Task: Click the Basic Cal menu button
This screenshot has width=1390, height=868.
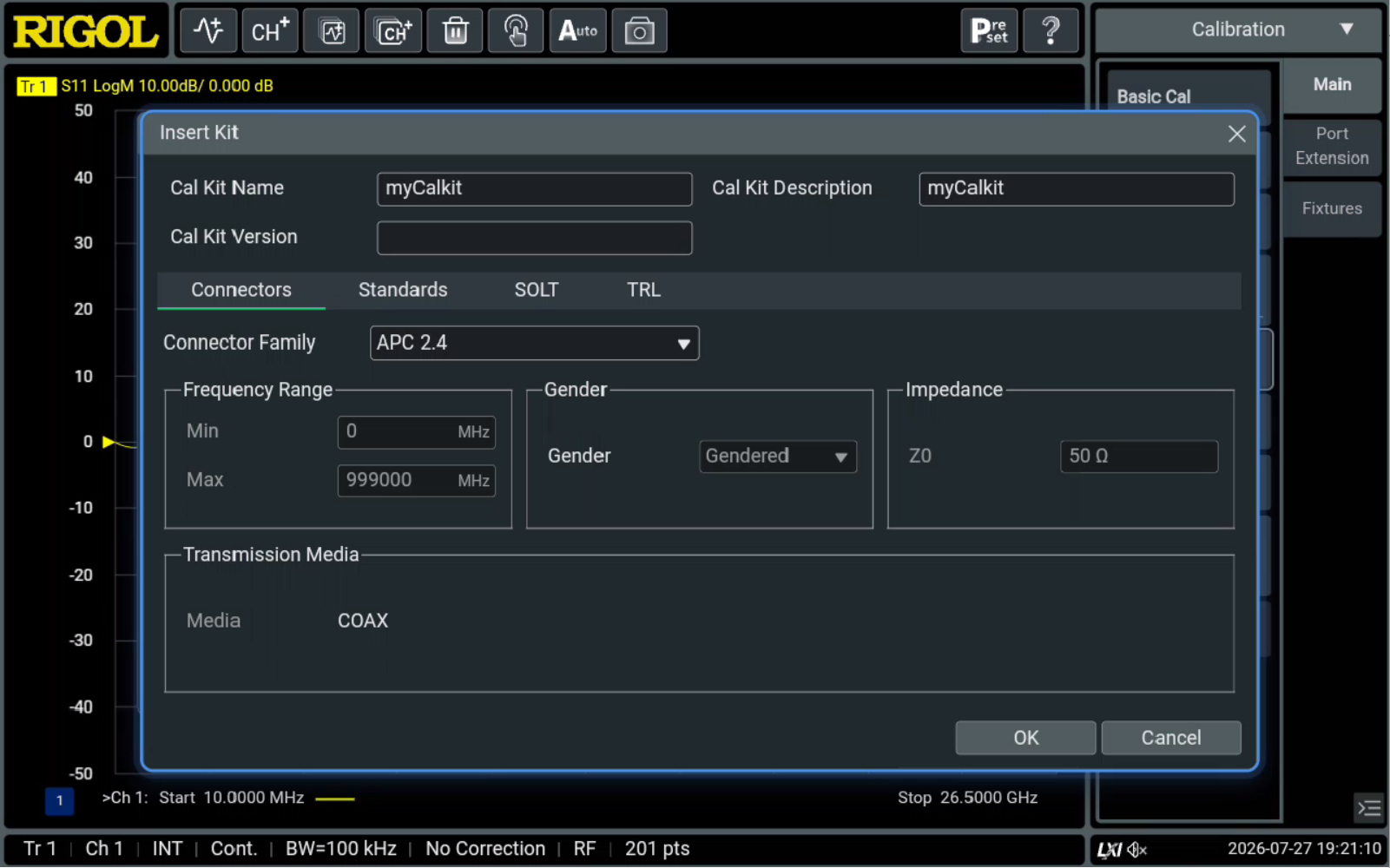Action: tap(1188, 96)
